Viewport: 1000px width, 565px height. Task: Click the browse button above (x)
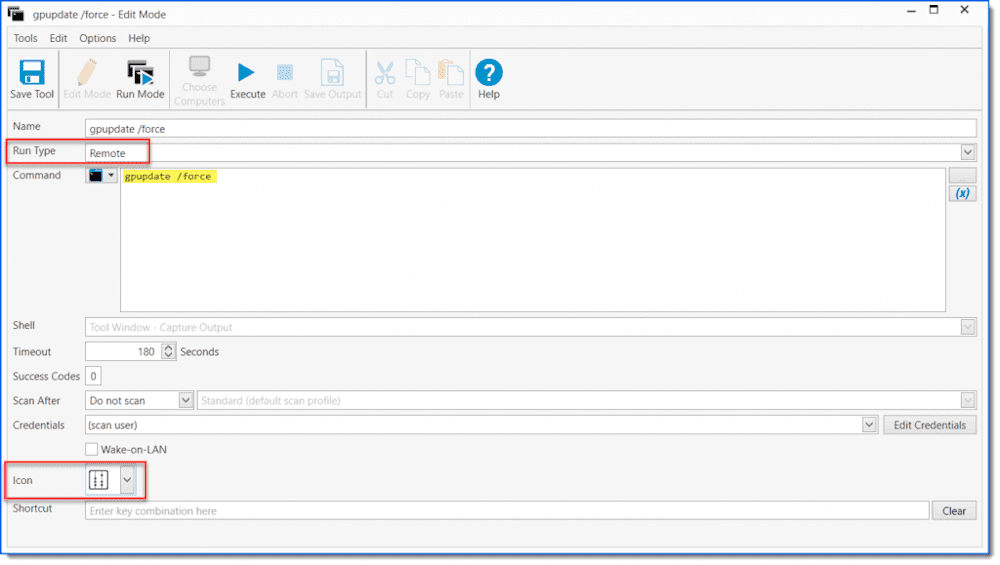pos(962,175)
